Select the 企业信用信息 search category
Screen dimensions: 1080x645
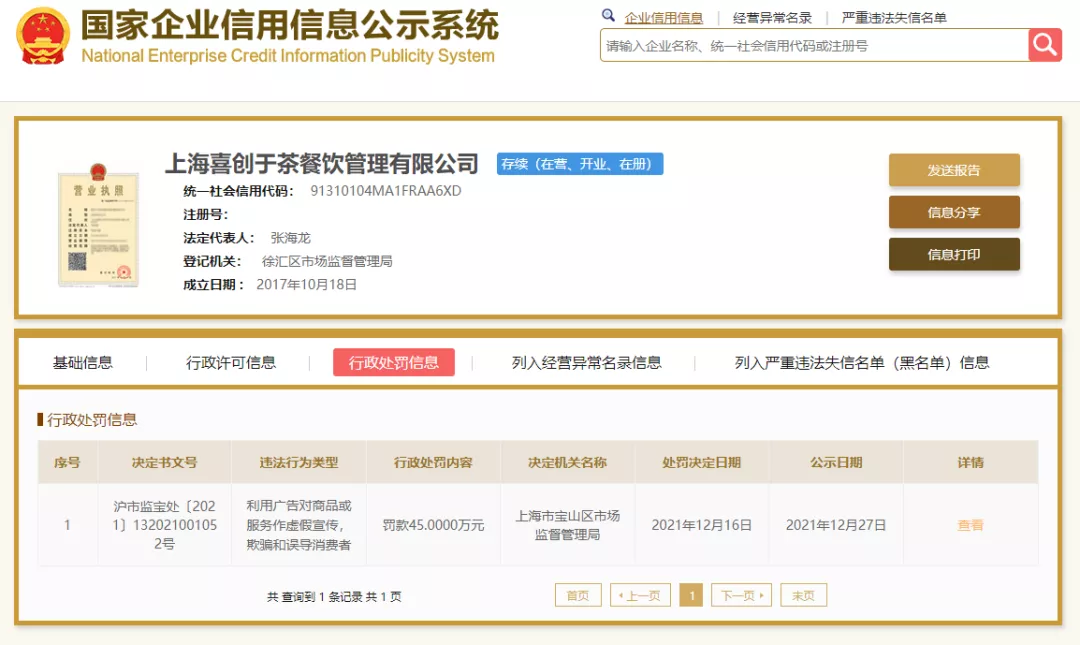coord(663,18)
